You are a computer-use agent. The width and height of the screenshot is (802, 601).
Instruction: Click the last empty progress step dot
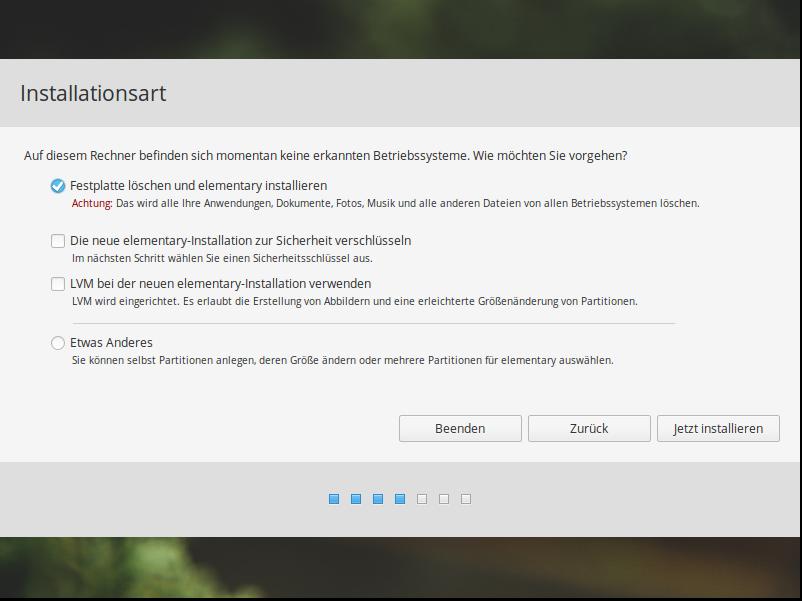click(466, 499)
